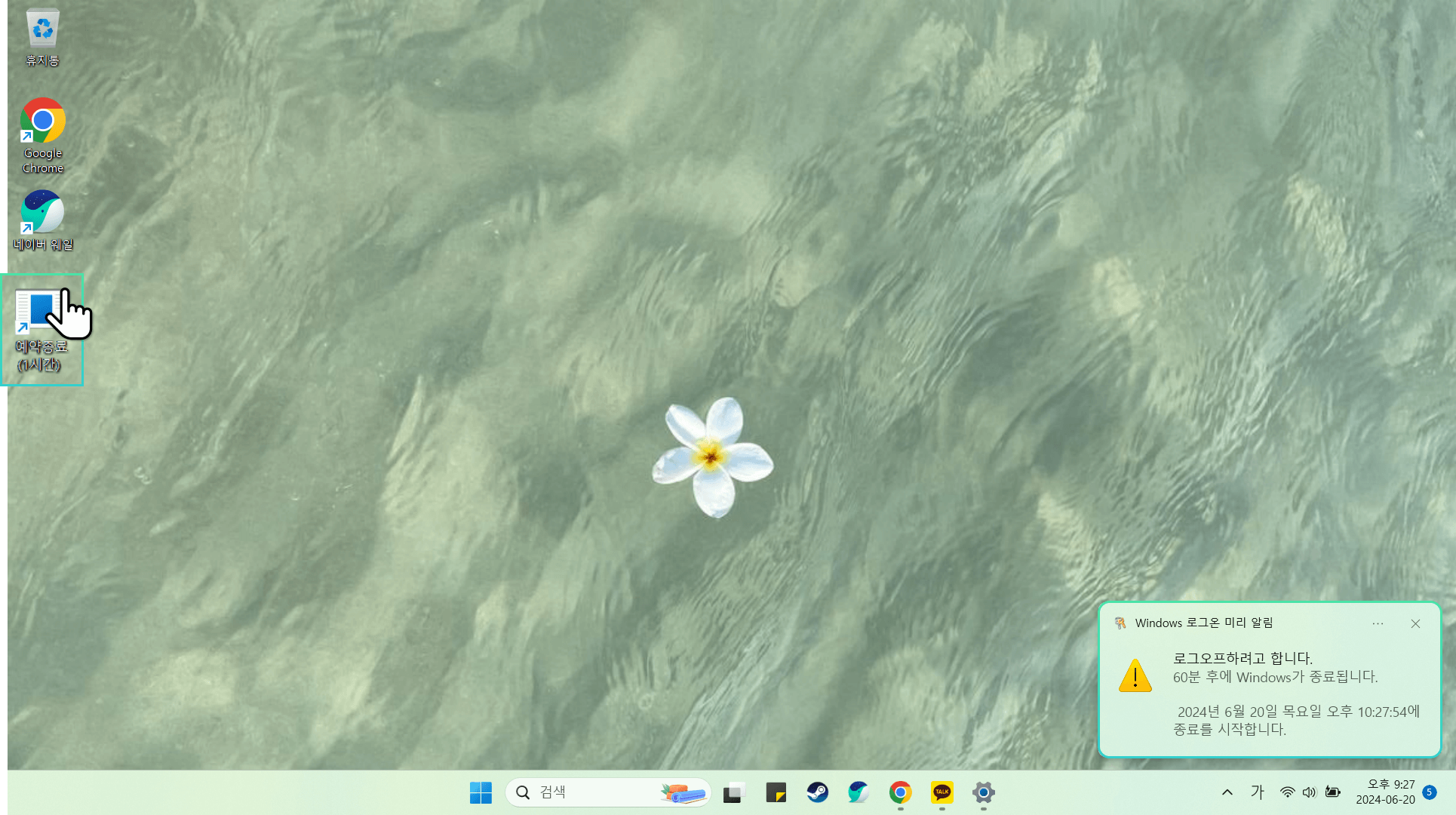Open Wi-Fi network quick settings

click(1287, 792)
